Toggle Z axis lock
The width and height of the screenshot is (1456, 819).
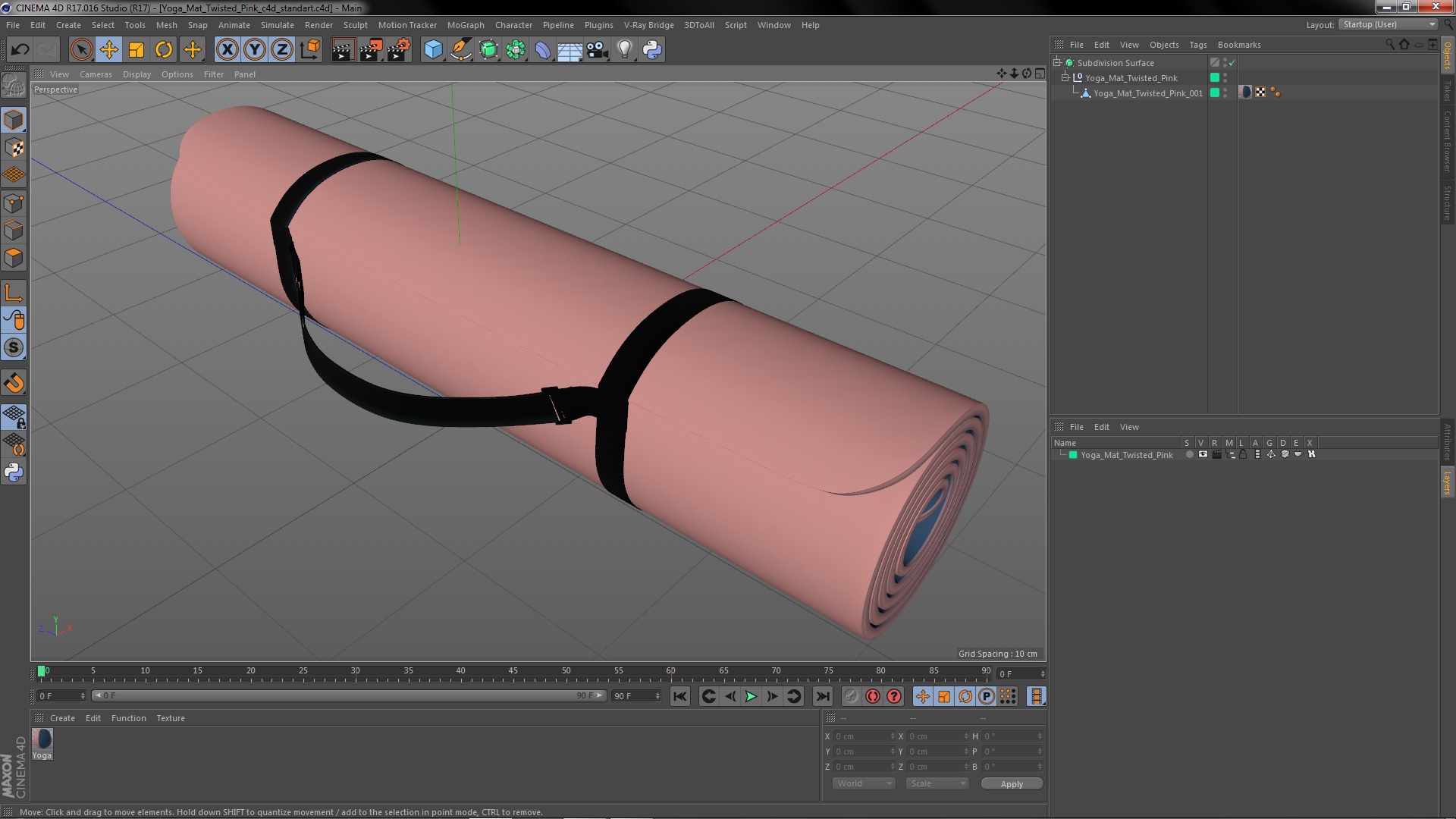tap(282, 50)
